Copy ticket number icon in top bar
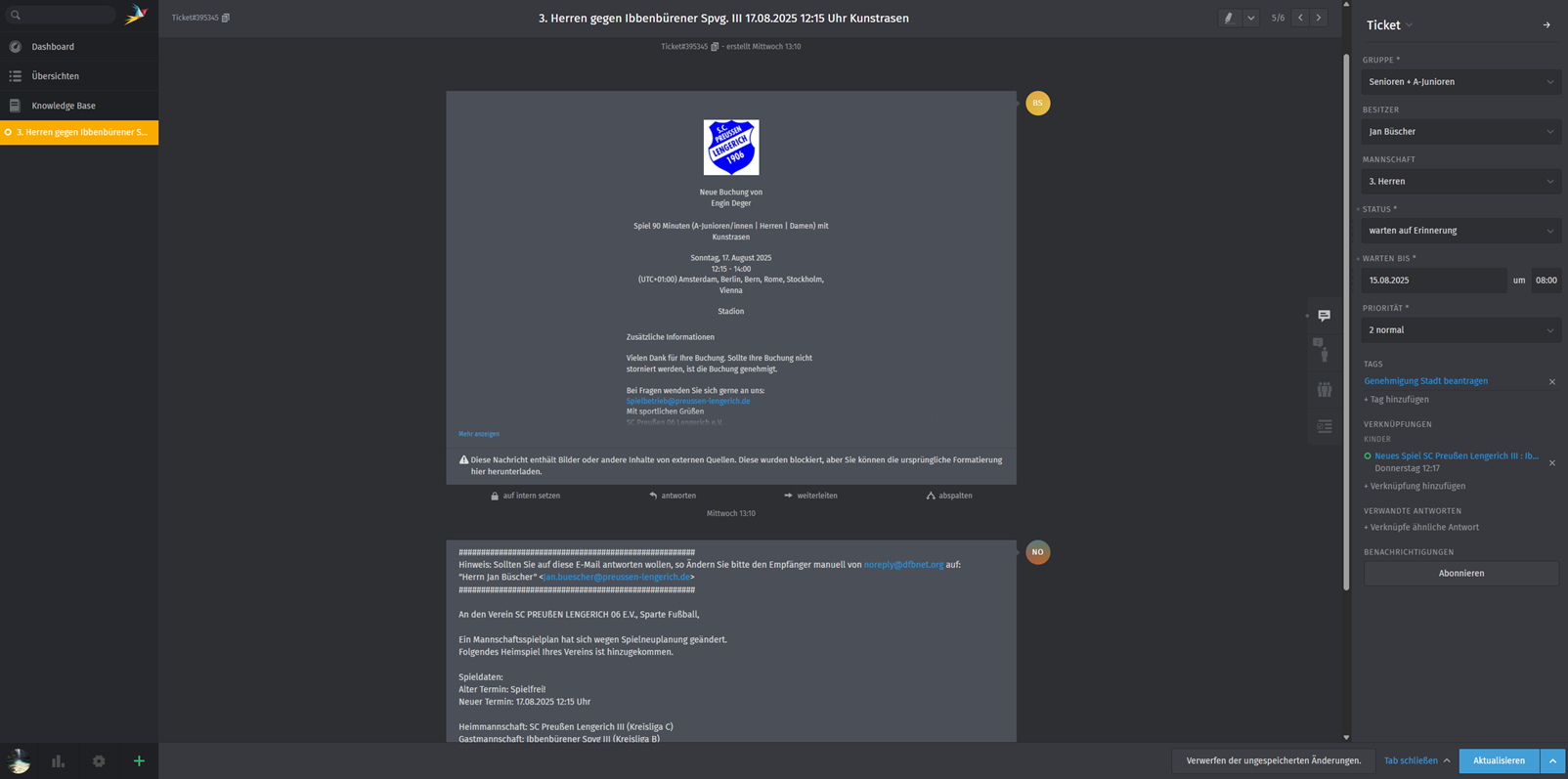Viewport: 1568px width, 779px height. [226, 18]
